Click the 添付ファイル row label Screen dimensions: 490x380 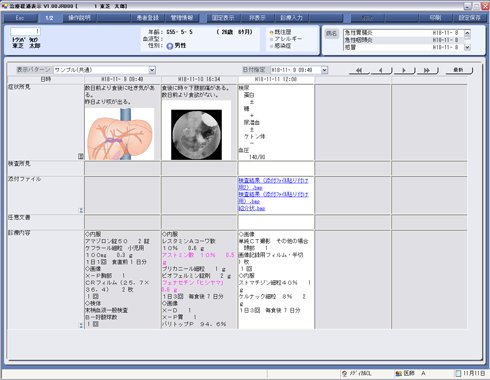coord(25,179)
